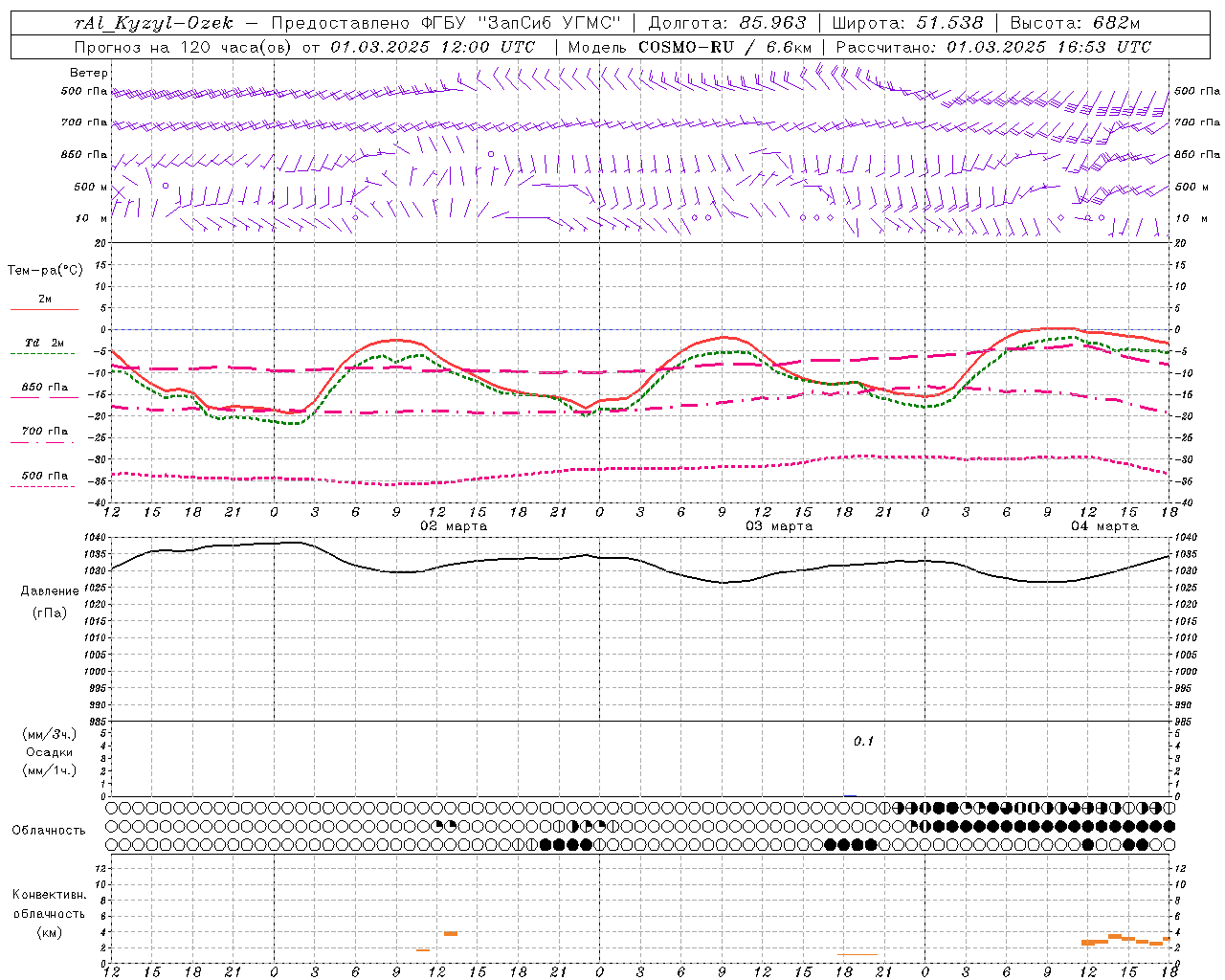
Task: Click the 700 гПа wind level label on left
Action: [84, 122]
